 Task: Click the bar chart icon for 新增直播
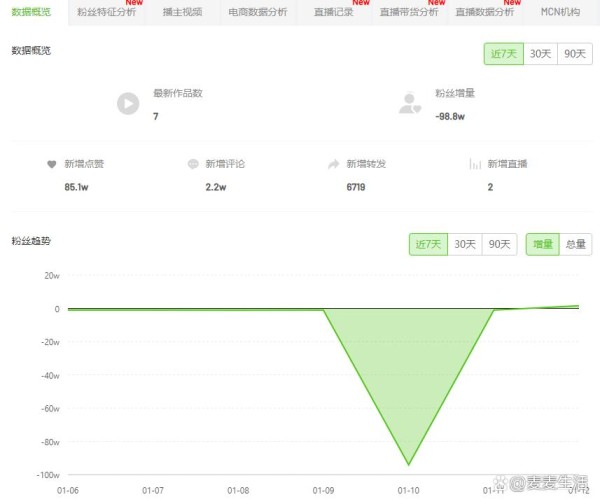point(475,164)
